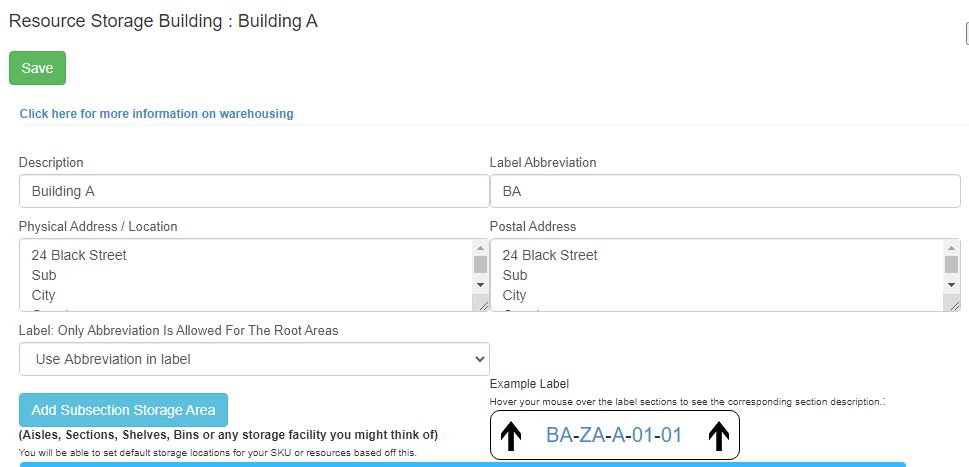Save the storage building
This screenshot has width=969, height=467.
[37, 68]
